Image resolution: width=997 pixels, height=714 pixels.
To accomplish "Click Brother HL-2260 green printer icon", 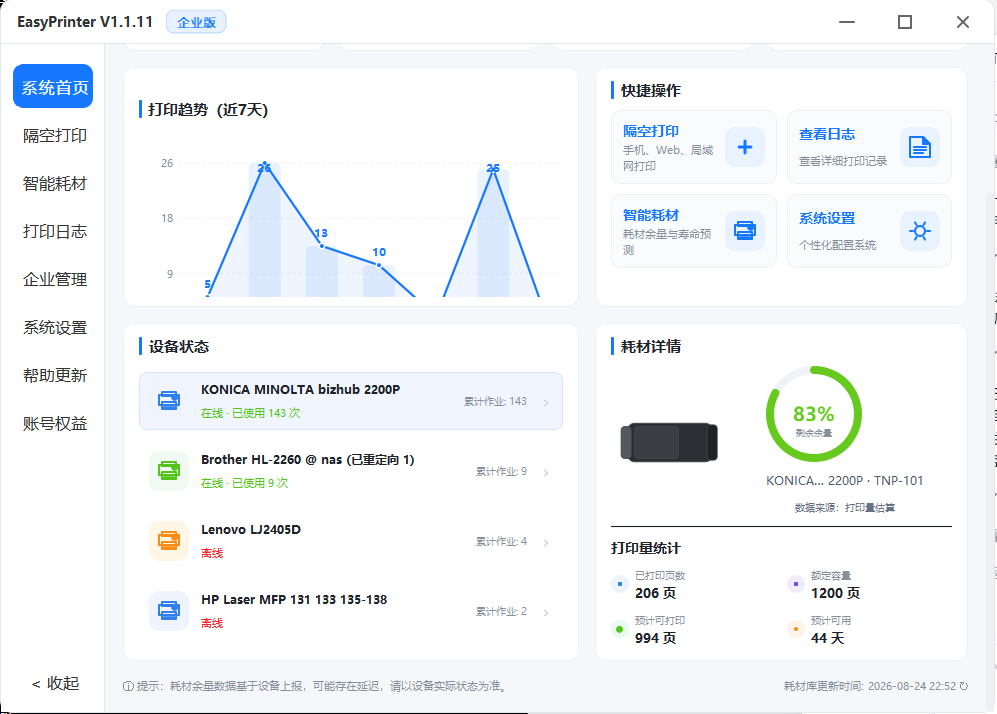I will click(168, 470).
